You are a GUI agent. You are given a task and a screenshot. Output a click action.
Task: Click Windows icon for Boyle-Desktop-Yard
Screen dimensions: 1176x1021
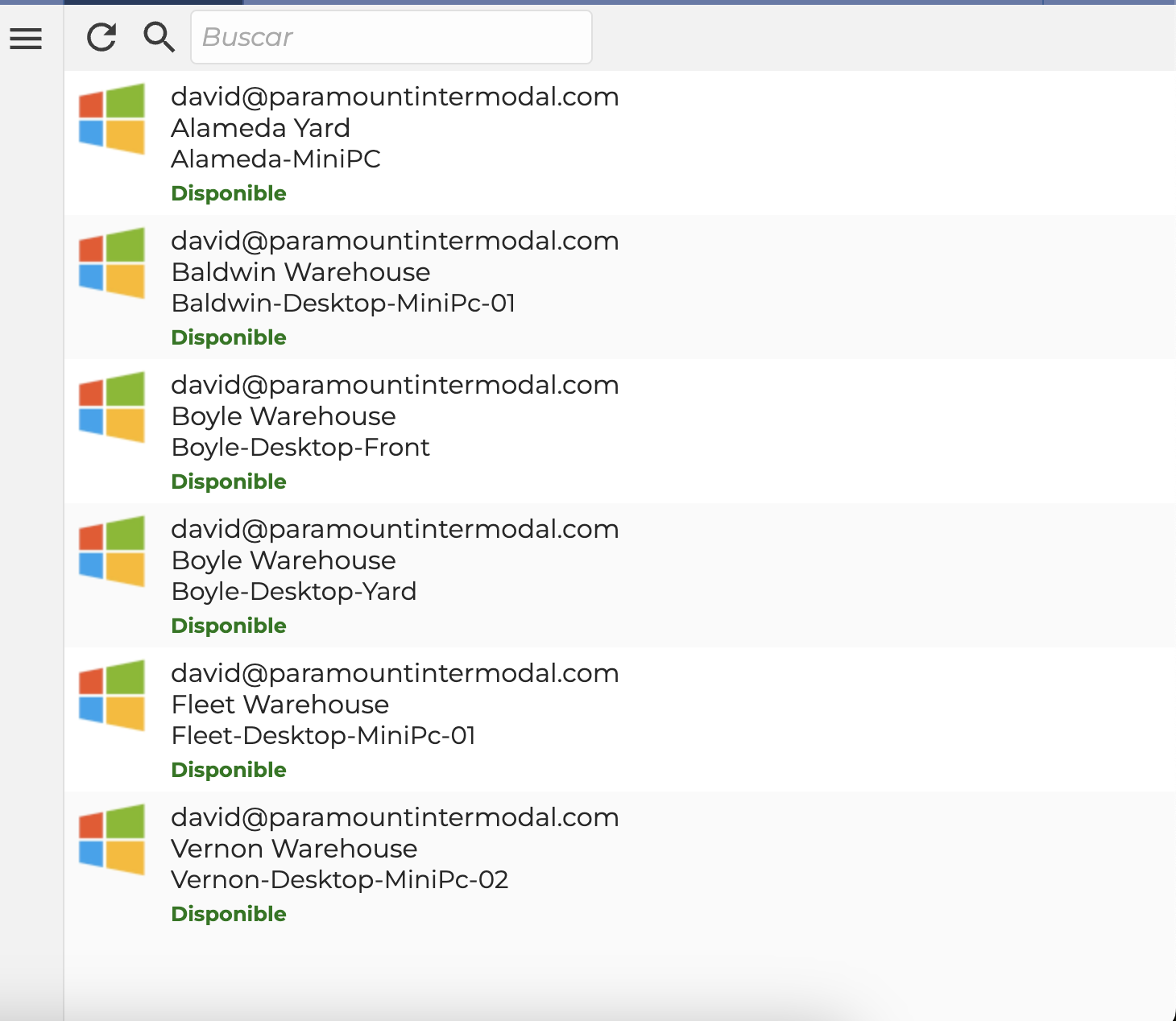[x=112, y=551]
